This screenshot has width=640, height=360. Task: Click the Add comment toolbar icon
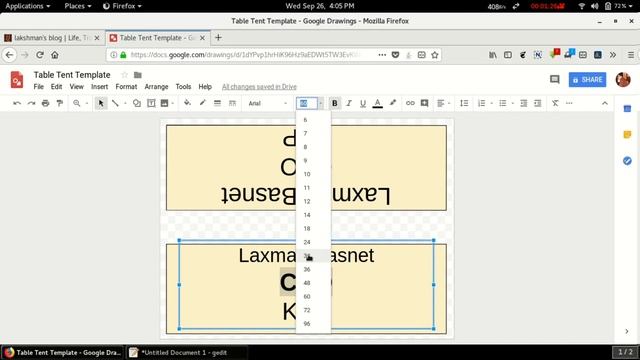click(x=424, y=103)
